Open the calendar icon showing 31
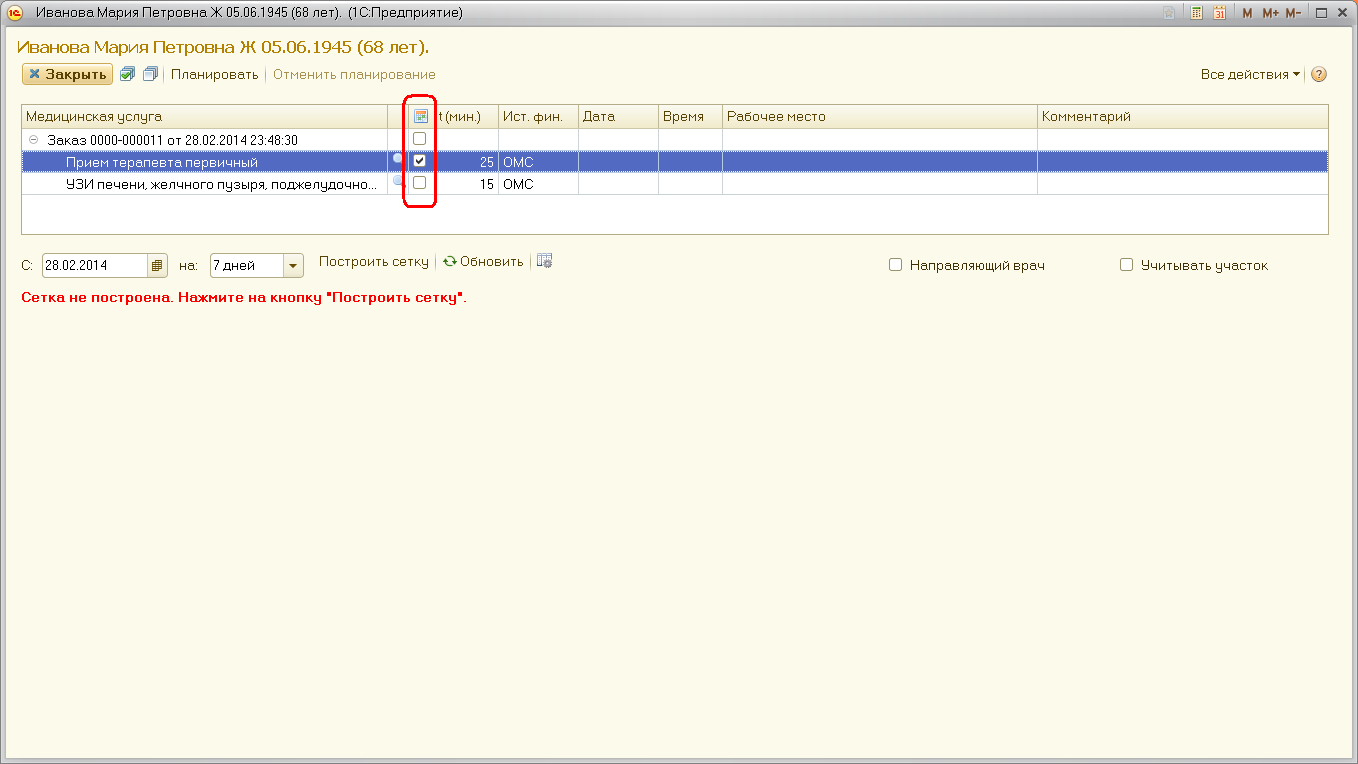1358x764 pixels. click(1220, 13)
